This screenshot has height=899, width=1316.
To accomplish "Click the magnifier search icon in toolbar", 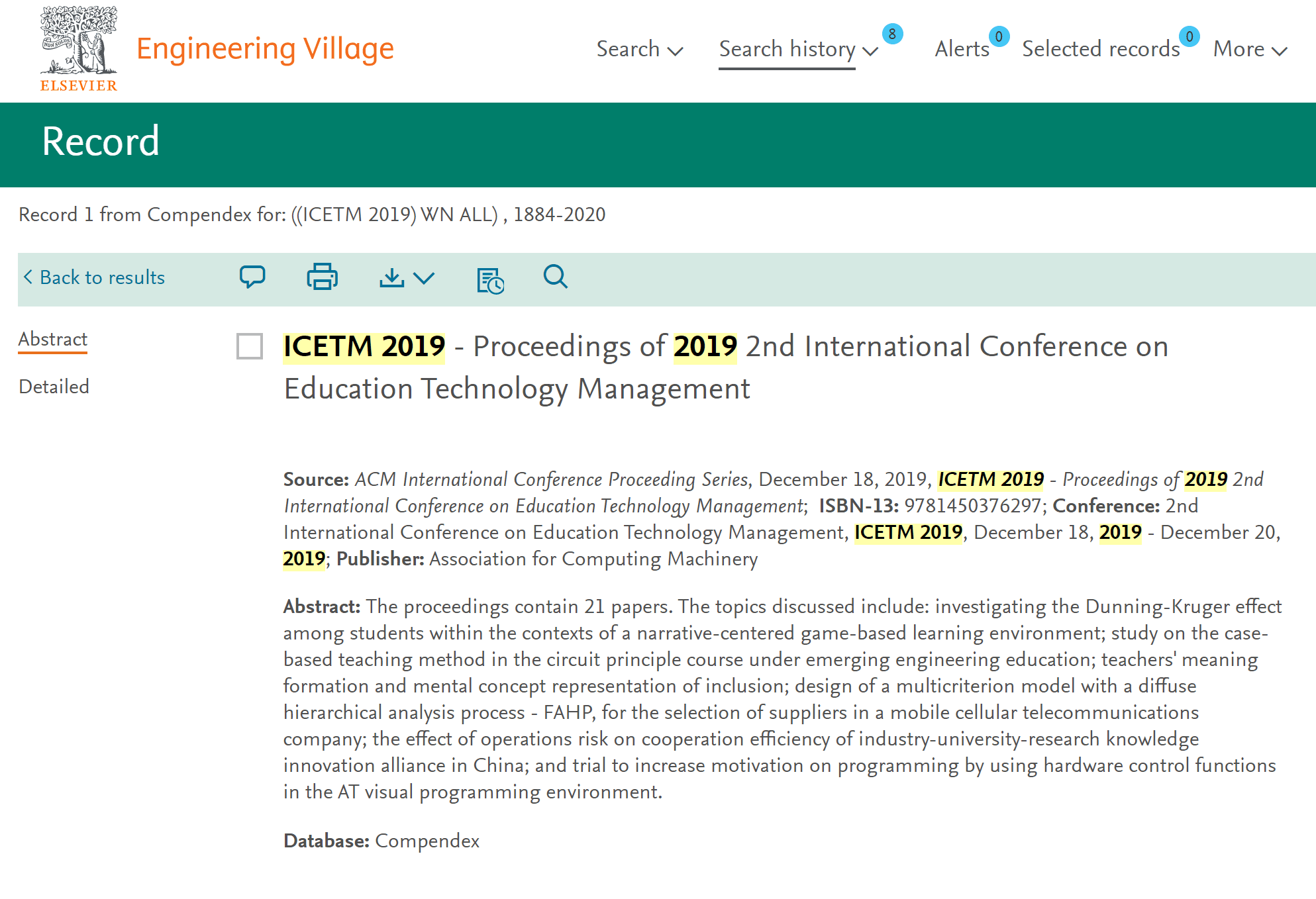I will [555, 277].
